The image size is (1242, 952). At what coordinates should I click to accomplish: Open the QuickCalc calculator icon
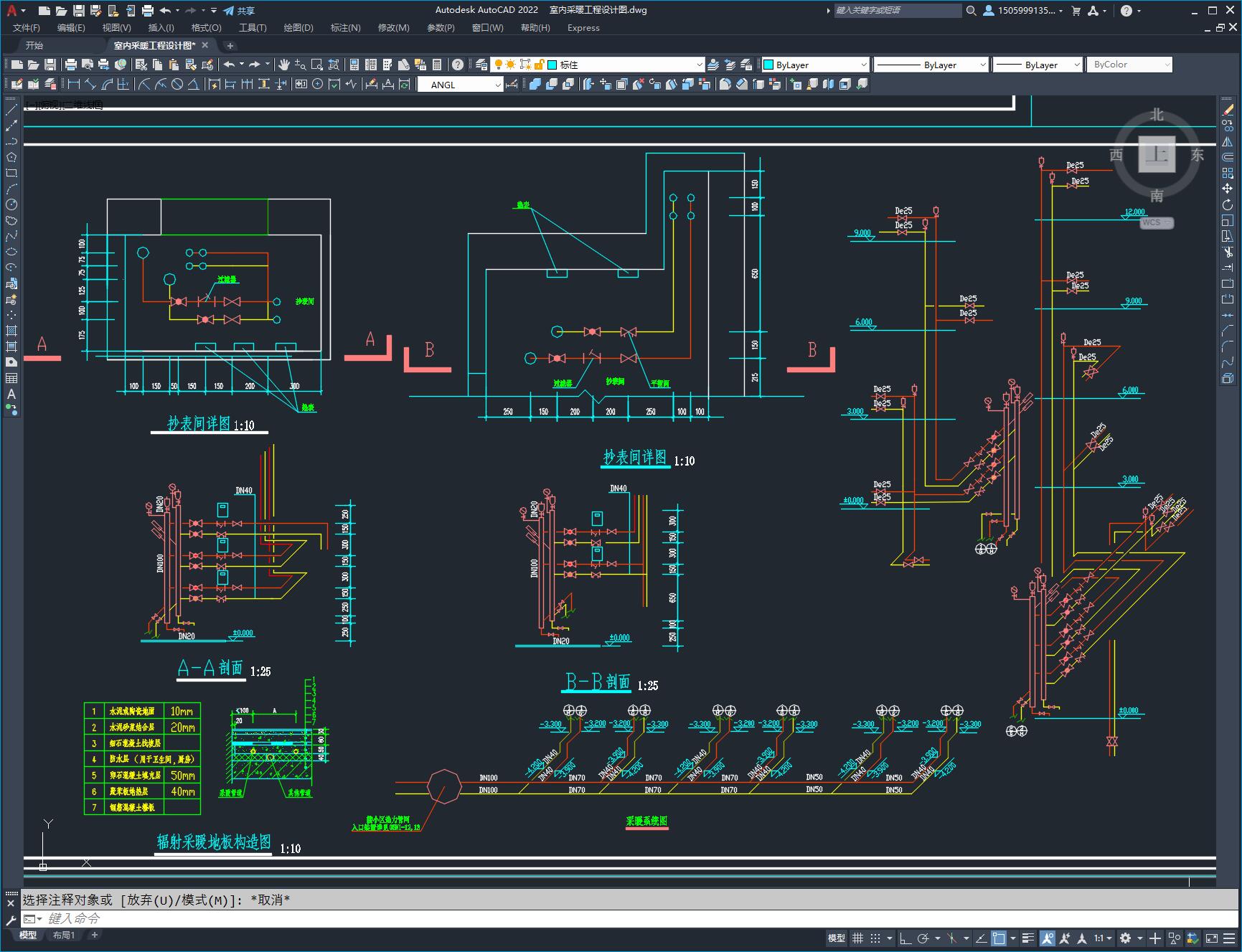pos(437,65)
